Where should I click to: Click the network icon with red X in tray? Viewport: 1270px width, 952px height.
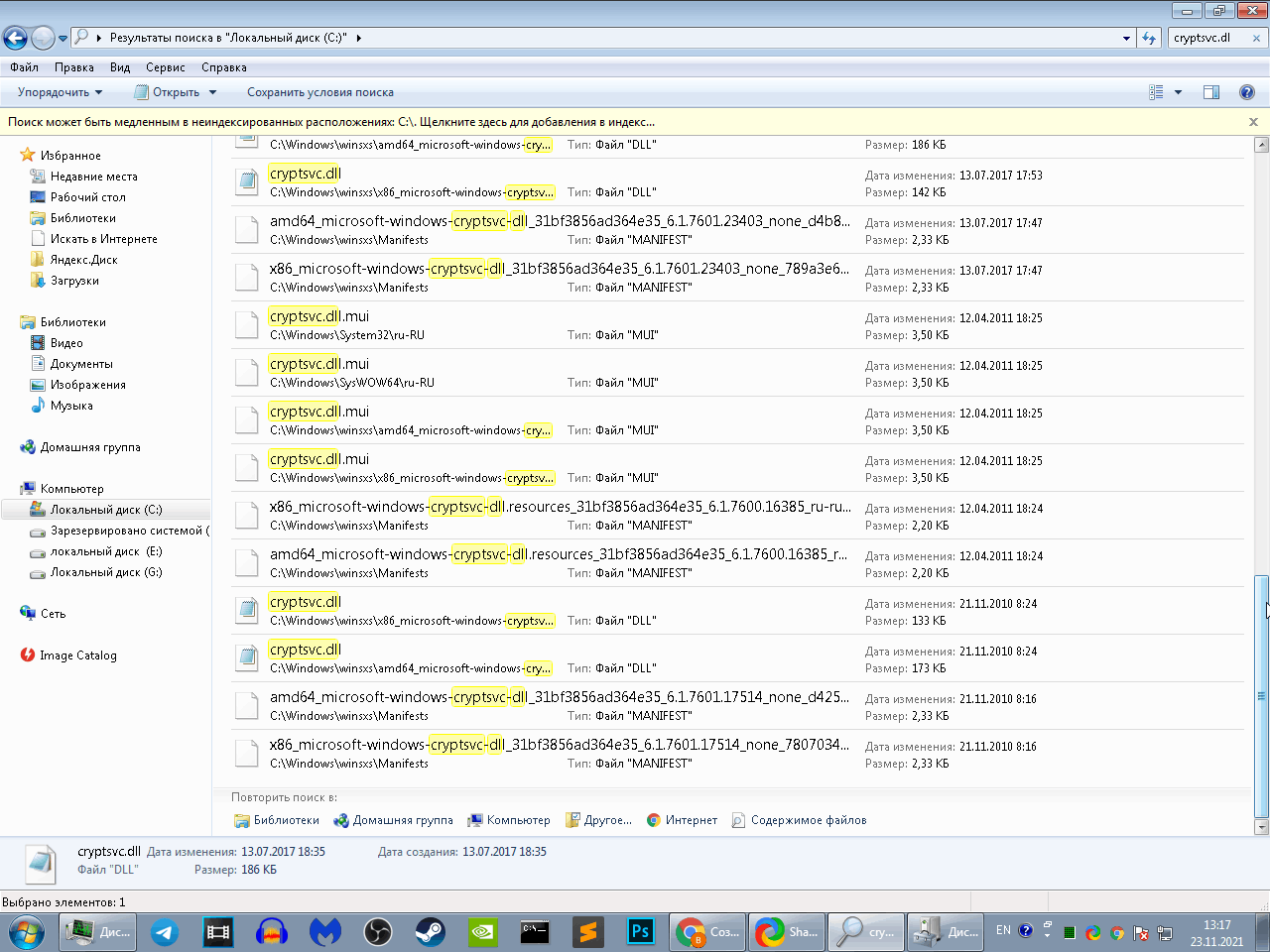click(x=1141, y=933)
